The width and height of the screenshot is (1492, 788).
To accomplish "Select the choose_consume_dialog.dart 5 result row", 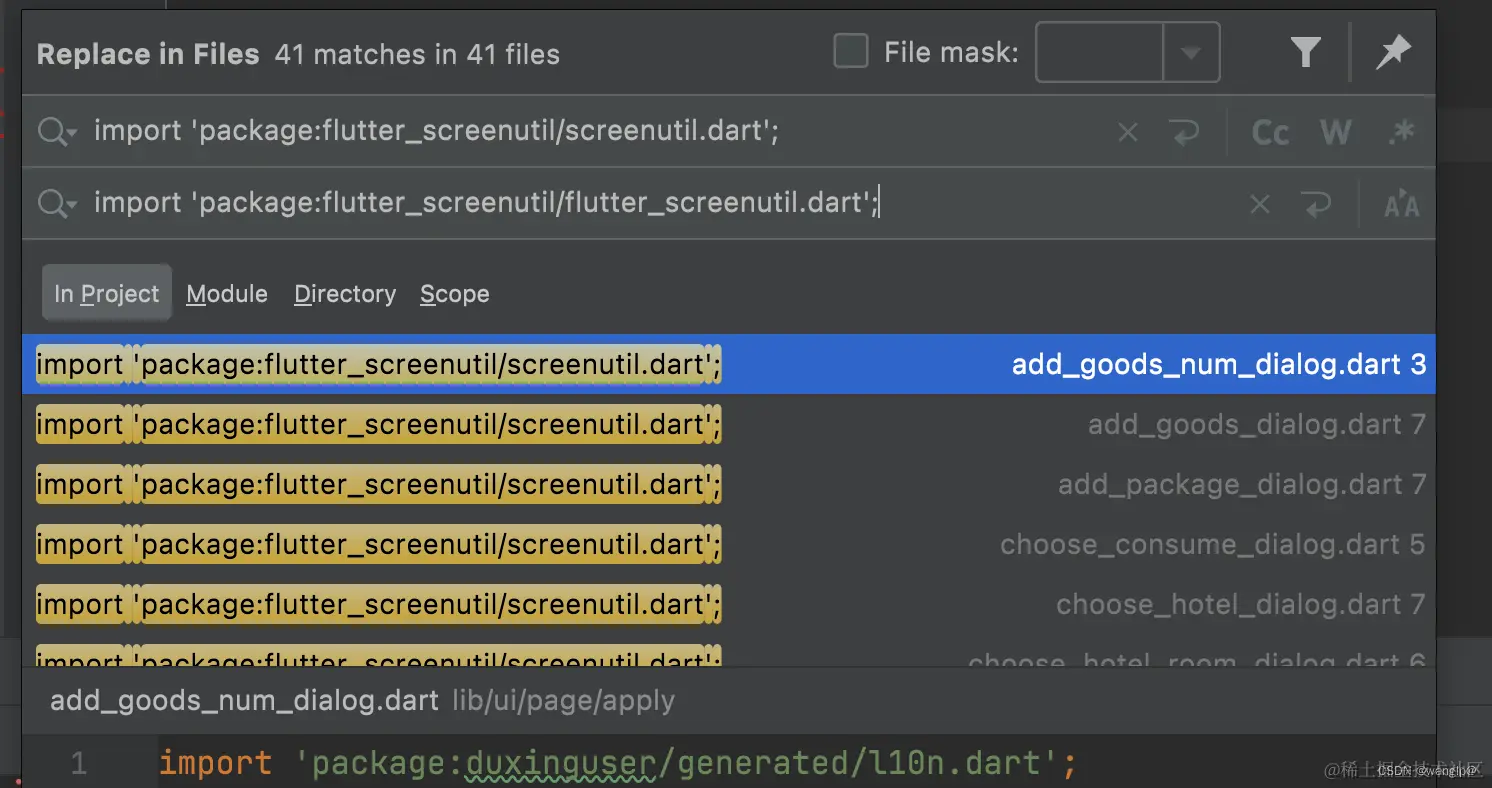I will (x=729, y=544).
